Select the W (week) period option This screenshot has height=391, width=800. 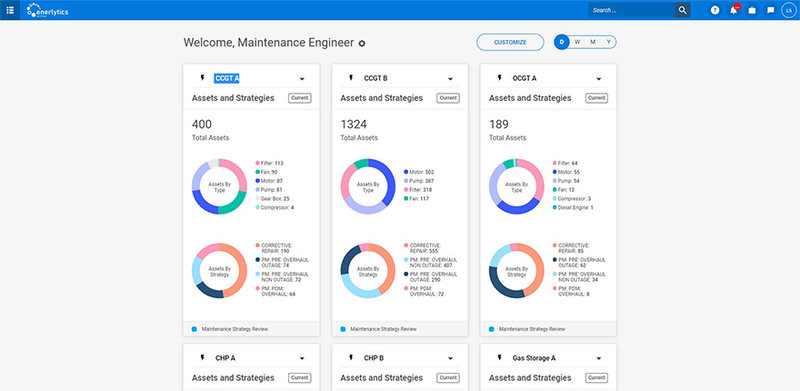(x=577, y=42)
